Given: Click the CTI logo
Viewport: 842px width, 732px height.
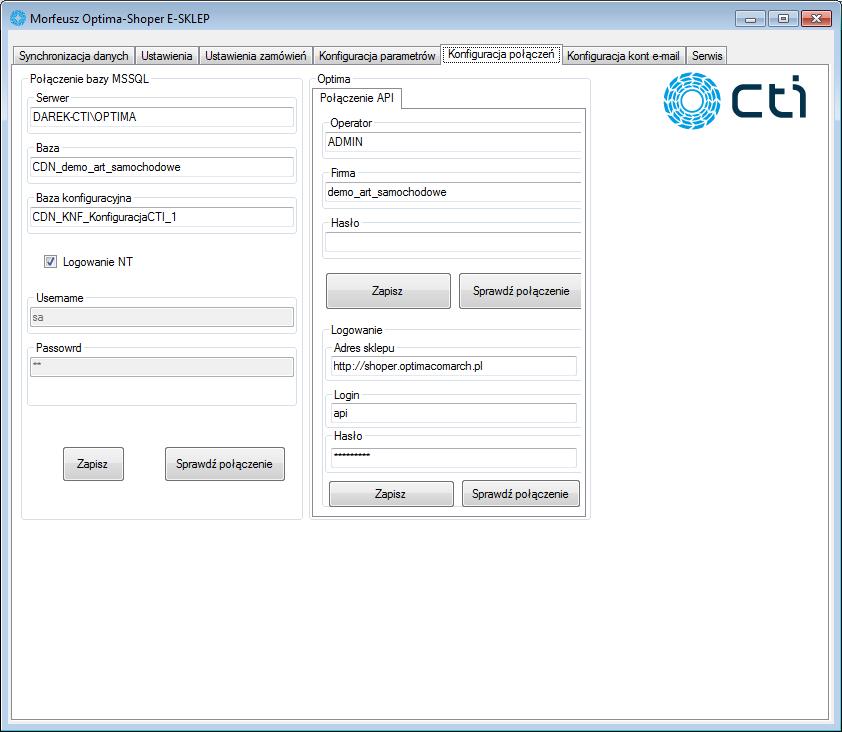Looking at the screenshot, I should click(735, 100).
